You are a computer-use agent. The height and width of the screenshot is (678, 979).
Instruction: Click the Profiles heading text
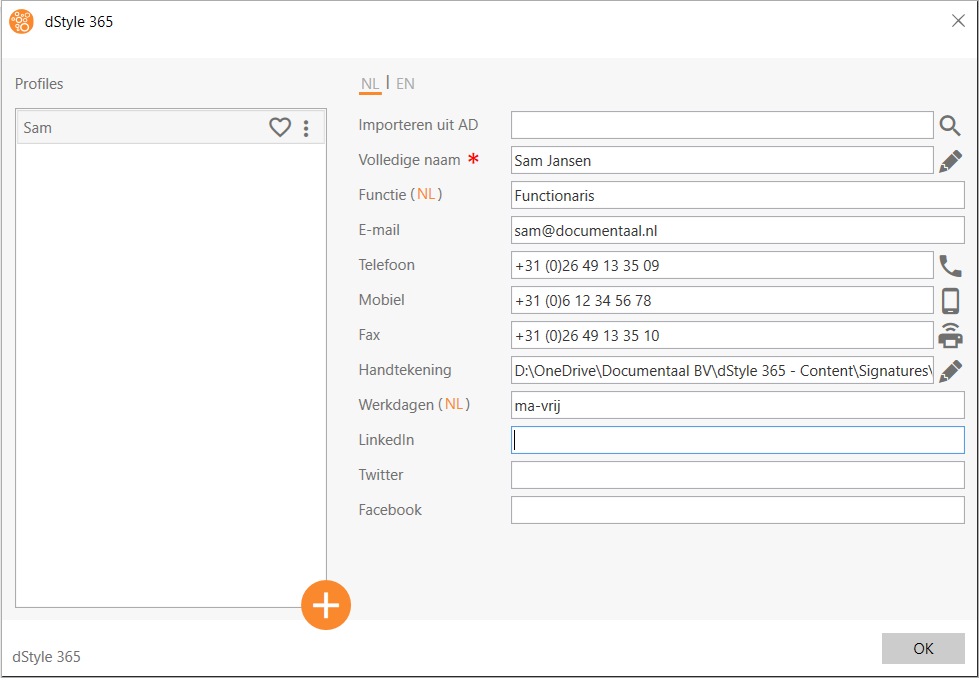click(39, 84)
